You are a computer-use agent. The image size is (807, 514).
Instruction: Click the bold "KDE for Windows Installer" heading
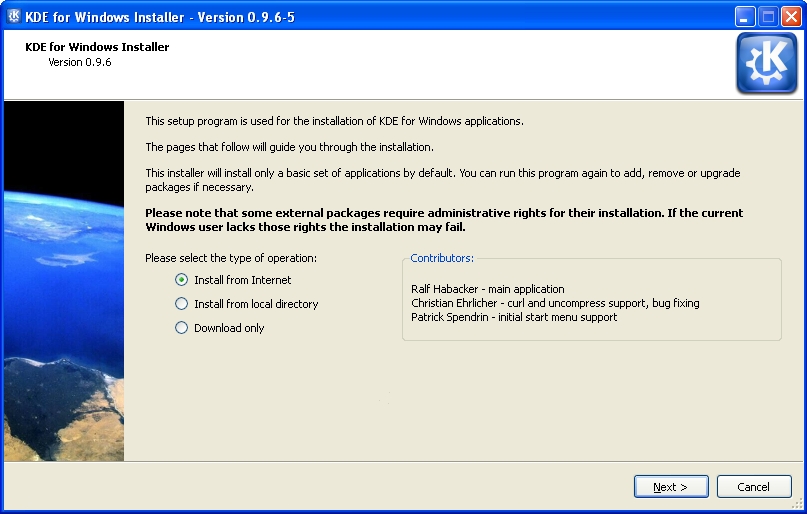(97, 47)
